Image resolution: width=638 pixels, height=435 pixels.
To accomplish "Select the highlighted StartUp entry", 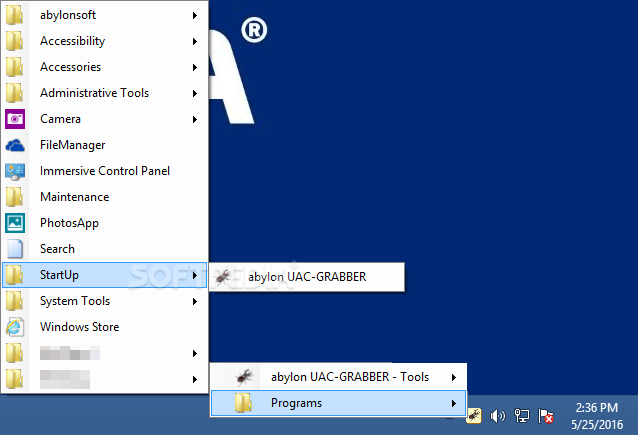I will pos(105,275).
